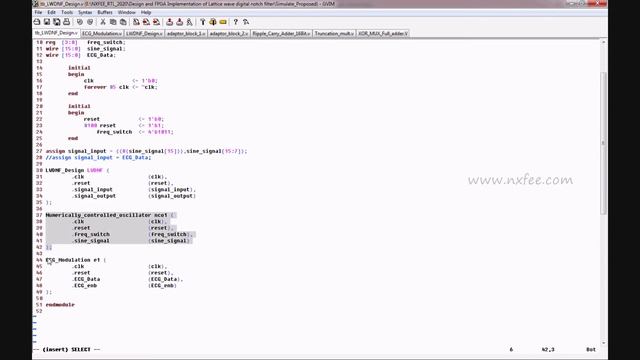Click the Jump to Tag icon

[x=223, y=22]
